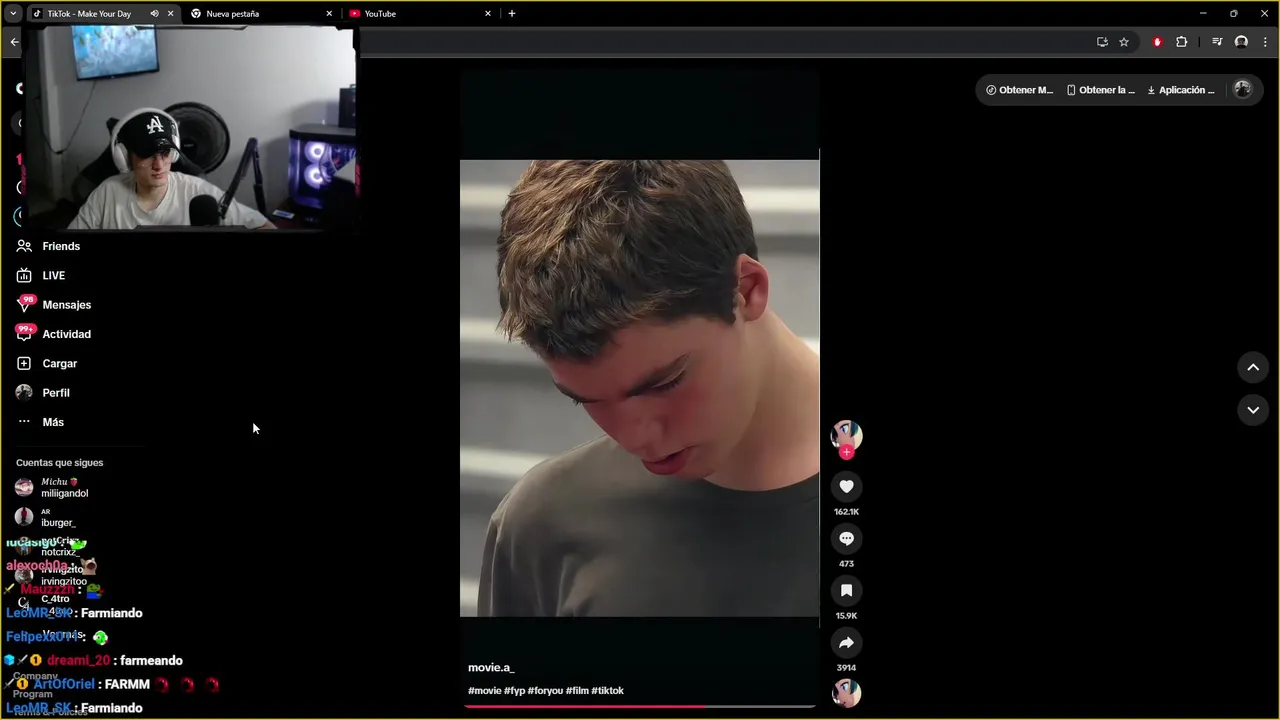Image resolution: width=1280 pixels, height=720 pixels.
Task: Open the media control playlist icon
Action: (x=1217, y=42)
